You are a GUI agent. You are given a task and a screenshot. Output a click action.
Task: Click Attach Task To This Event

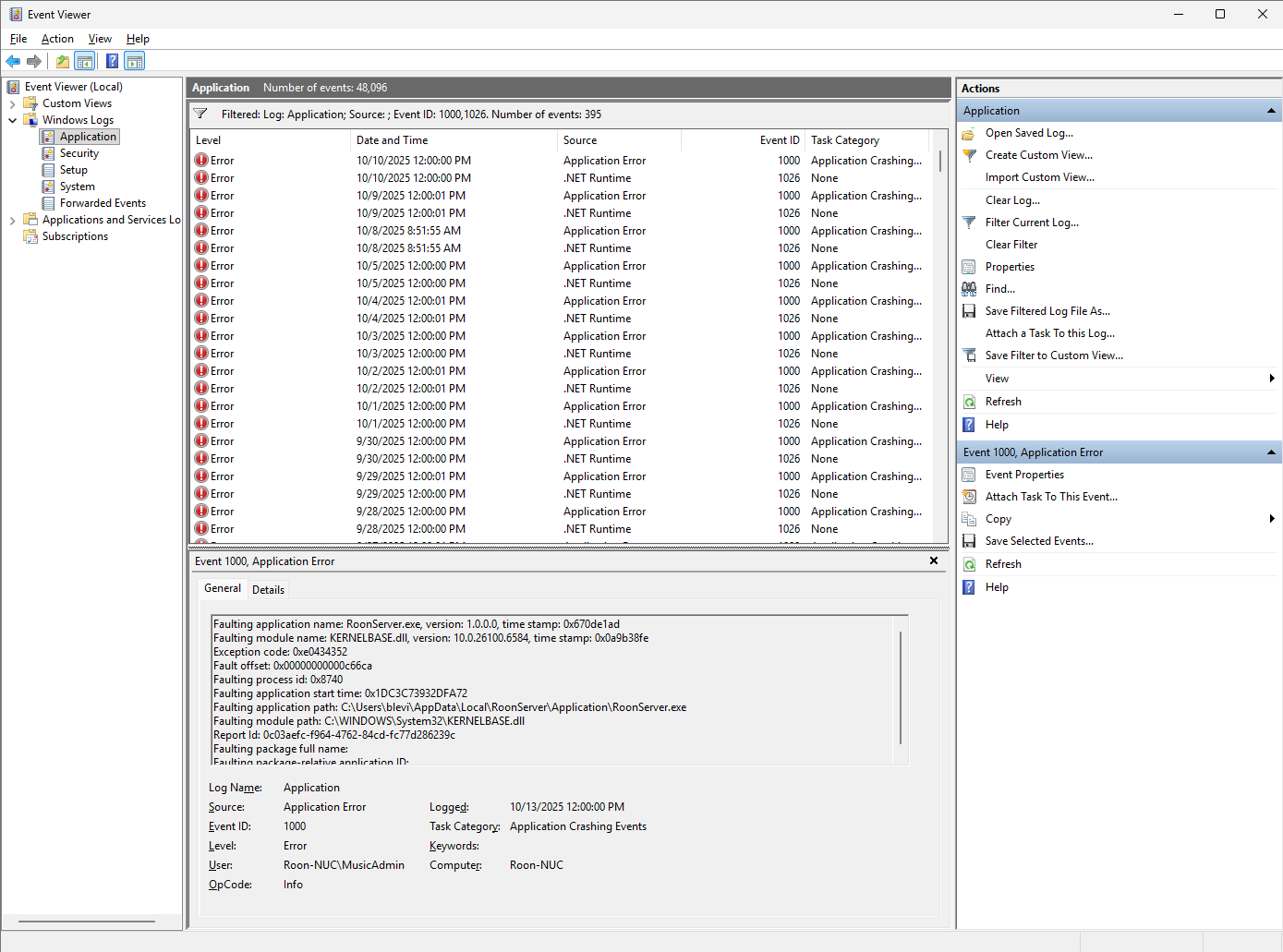pos(1051,497)
